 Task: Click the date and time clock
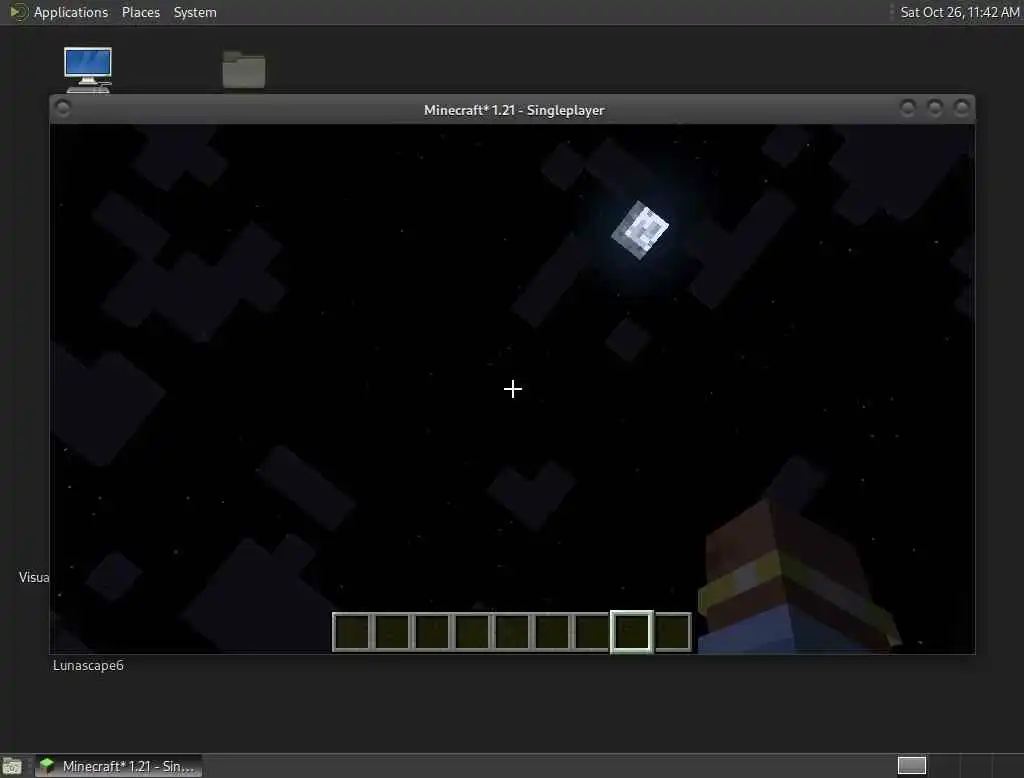pos(959,12)
